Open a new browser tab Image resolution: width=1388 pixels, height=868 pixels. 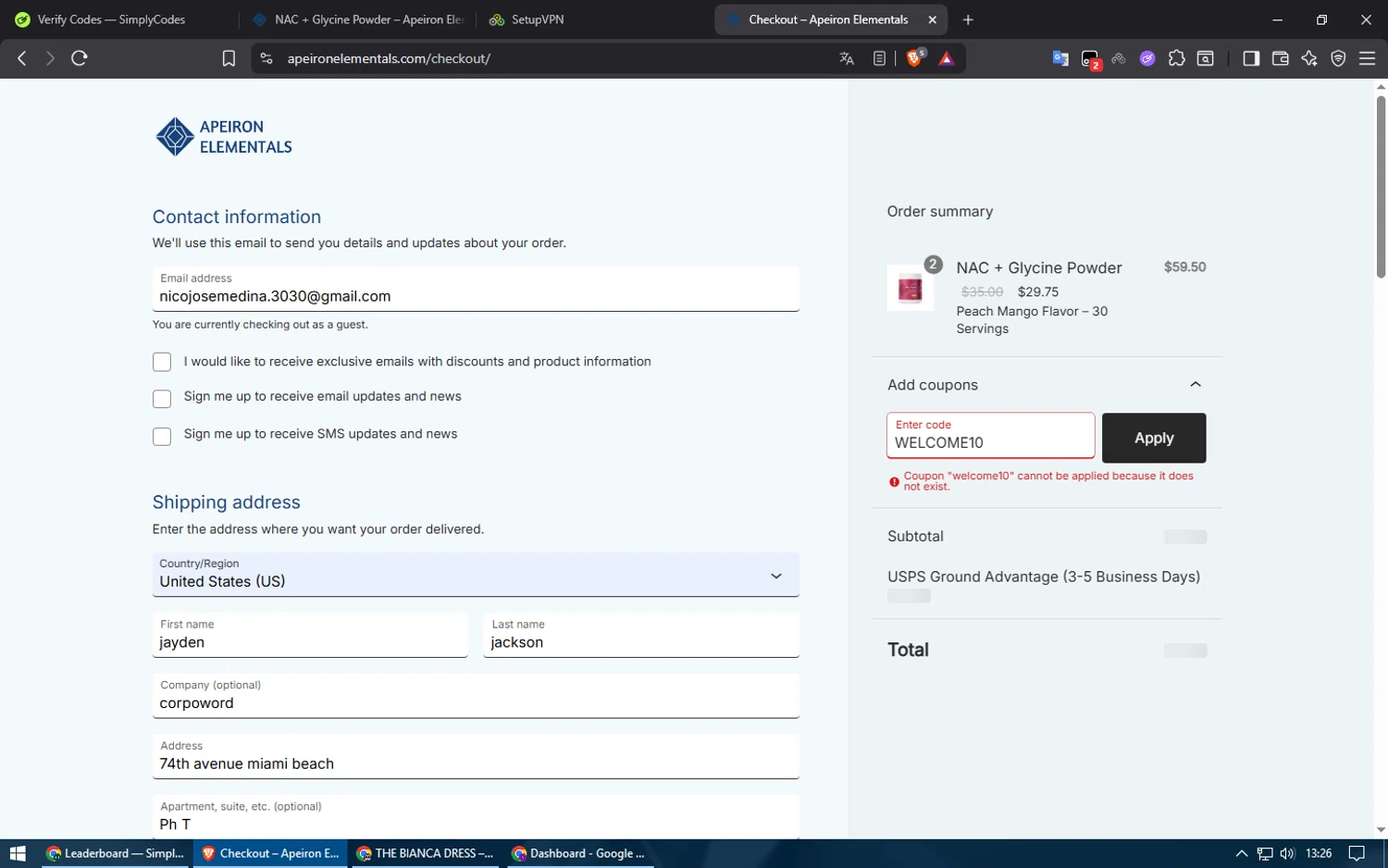pos(968,19)
